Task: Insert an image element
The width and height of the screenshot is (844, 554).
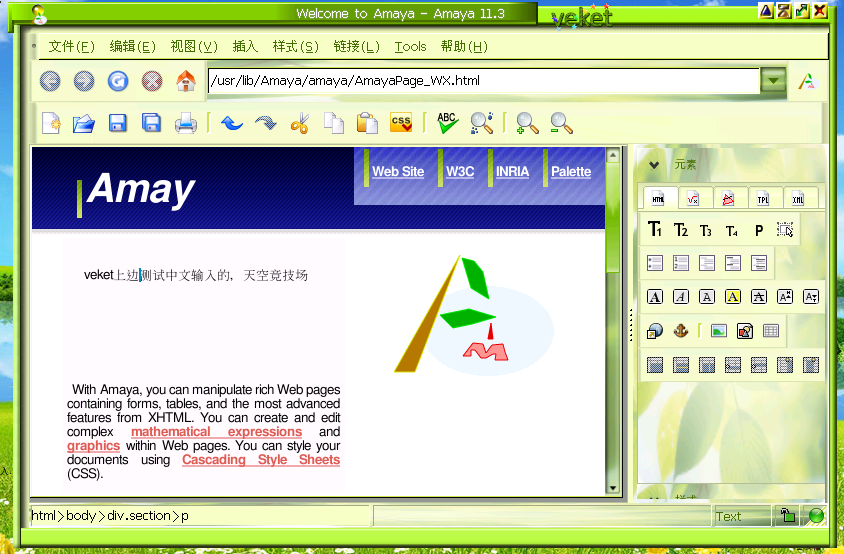Action: tap(719, 331)
